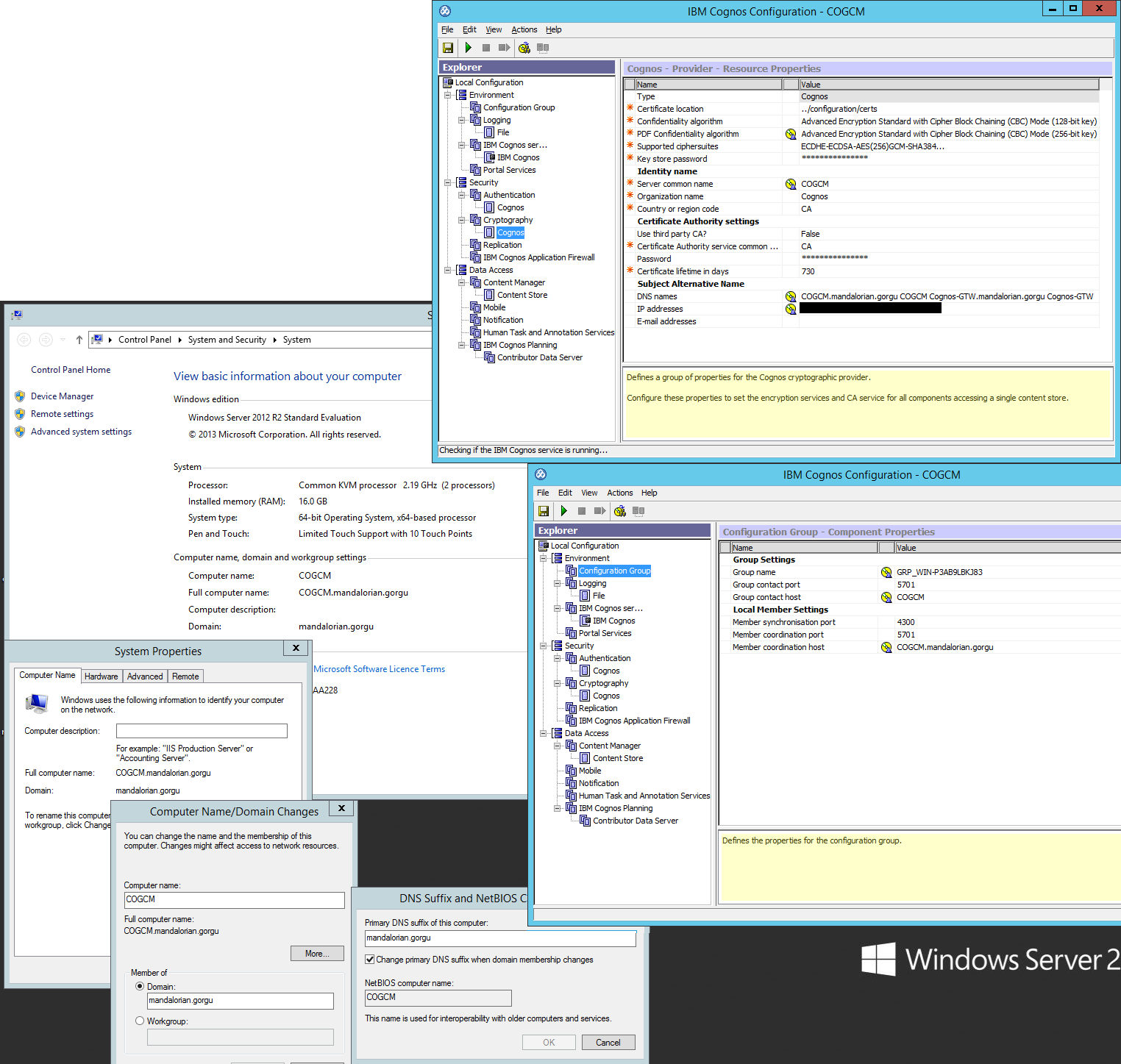Click green Start icon in upper Cognos toolbar
This screenshot has height=1064, width=1121.
[x=468, y=48]
